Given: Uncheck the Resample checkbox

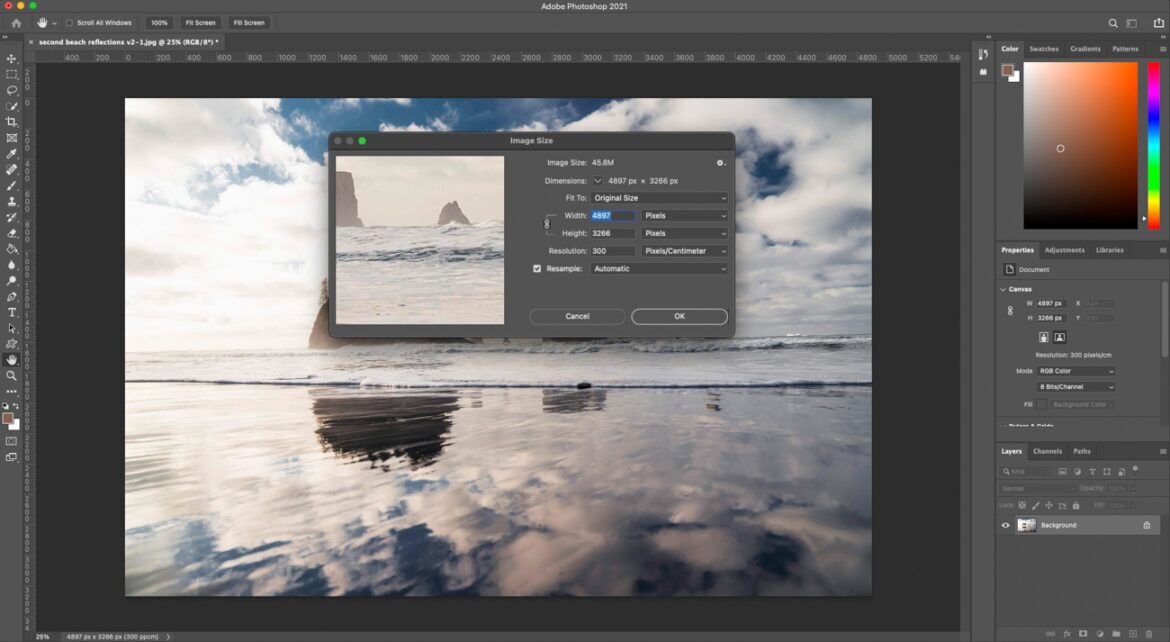Looking at the screenshot, I should point(537,268).
